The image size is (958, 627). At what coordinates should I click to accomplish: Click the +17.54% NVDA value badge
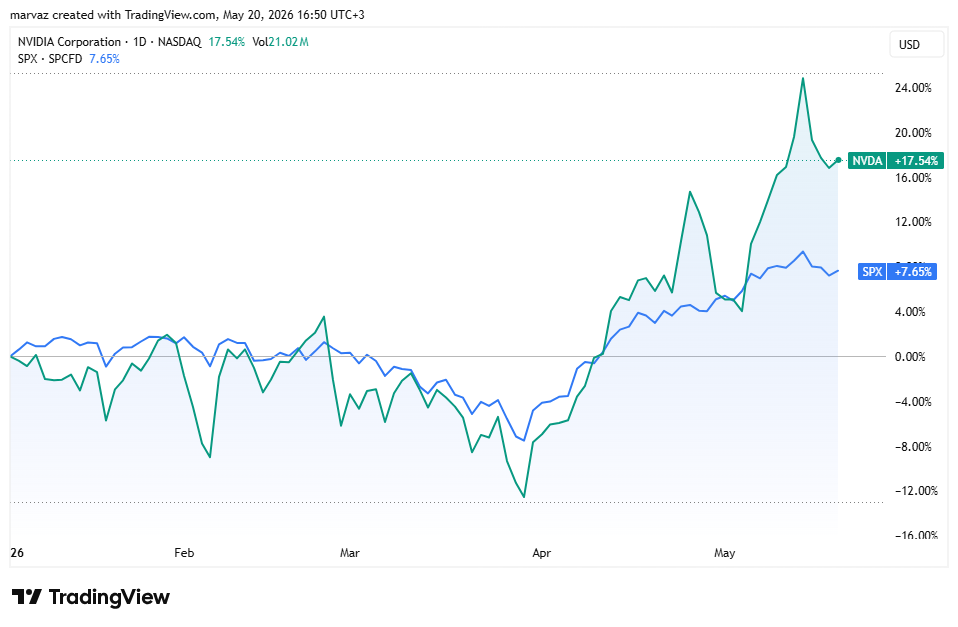(x=915, y=161)
